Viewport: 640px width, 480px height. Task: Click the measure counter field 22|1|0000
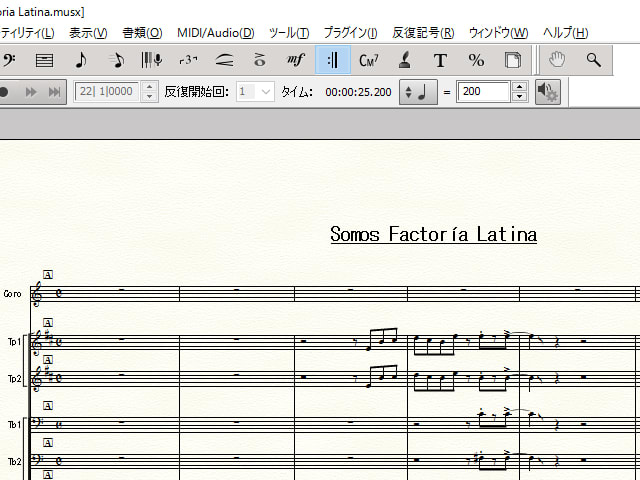(107, 91)
